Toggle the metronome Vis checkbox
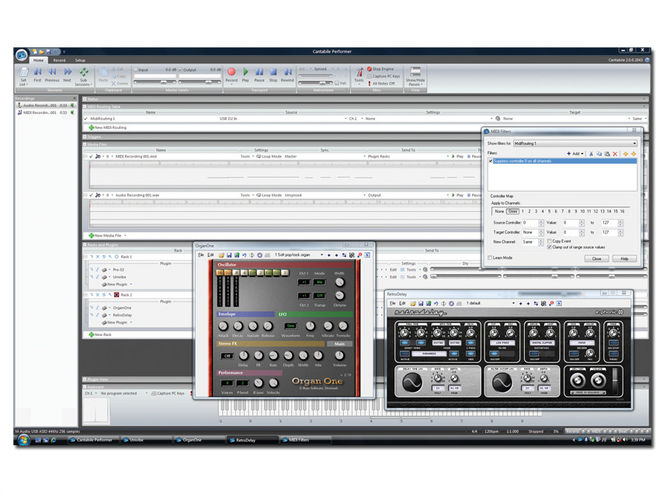660x495 pixels. coord(337,83)
